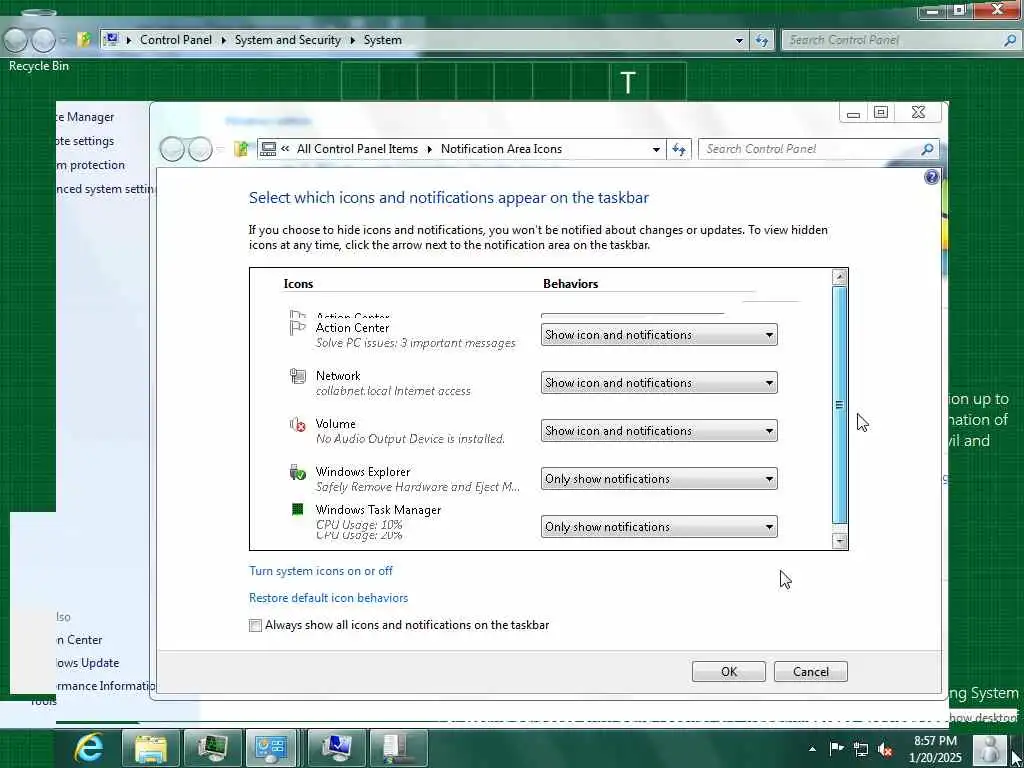Refresh the Notification Area Icons address bar
Image resolution: width=1024 pixels, height=768 pixels.
coord(679,150)
